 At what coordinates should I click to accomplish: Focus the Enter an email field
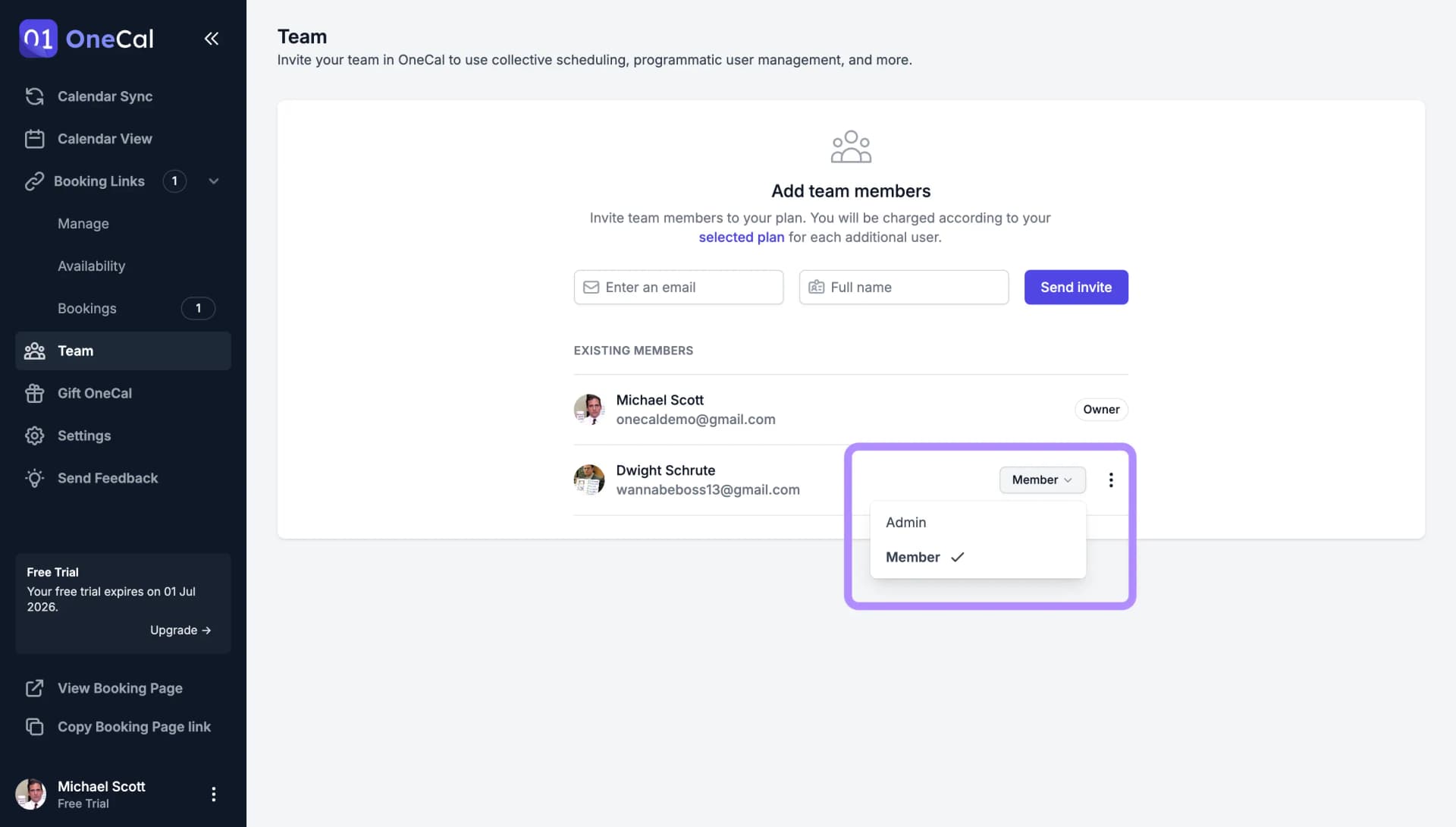[x=679, y=288]
